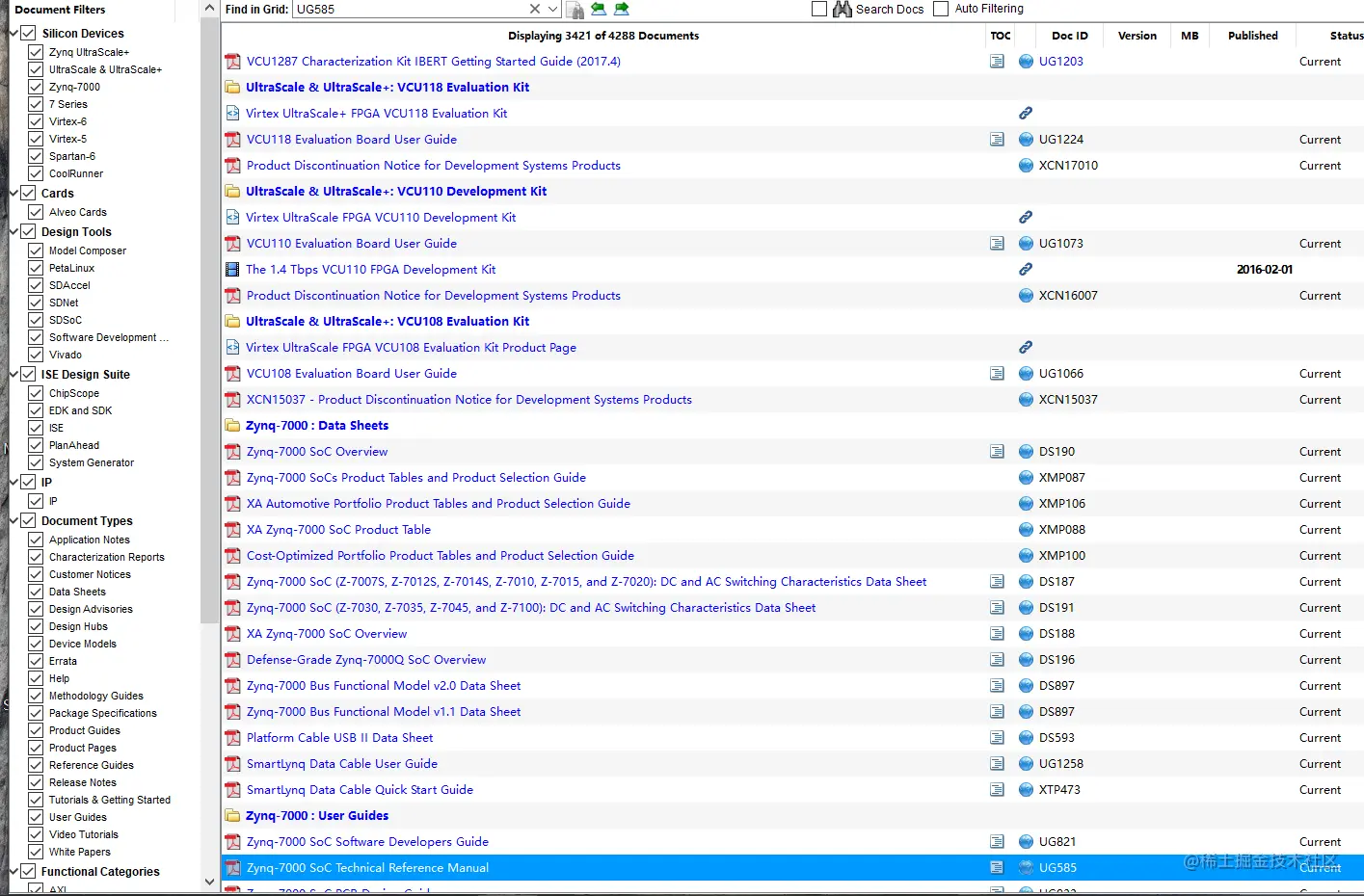Collapse the Document Types filter group
This screenshot has height=896, width=1364.
click(x=13, y=520)
